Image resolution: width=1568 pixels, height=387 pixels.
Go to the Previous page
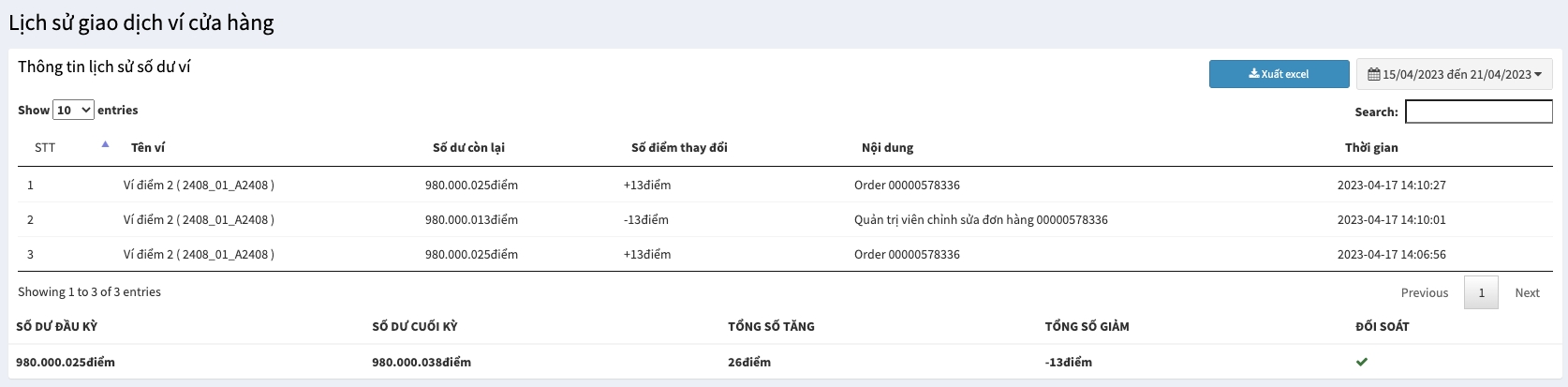[x=1424, y=292]
